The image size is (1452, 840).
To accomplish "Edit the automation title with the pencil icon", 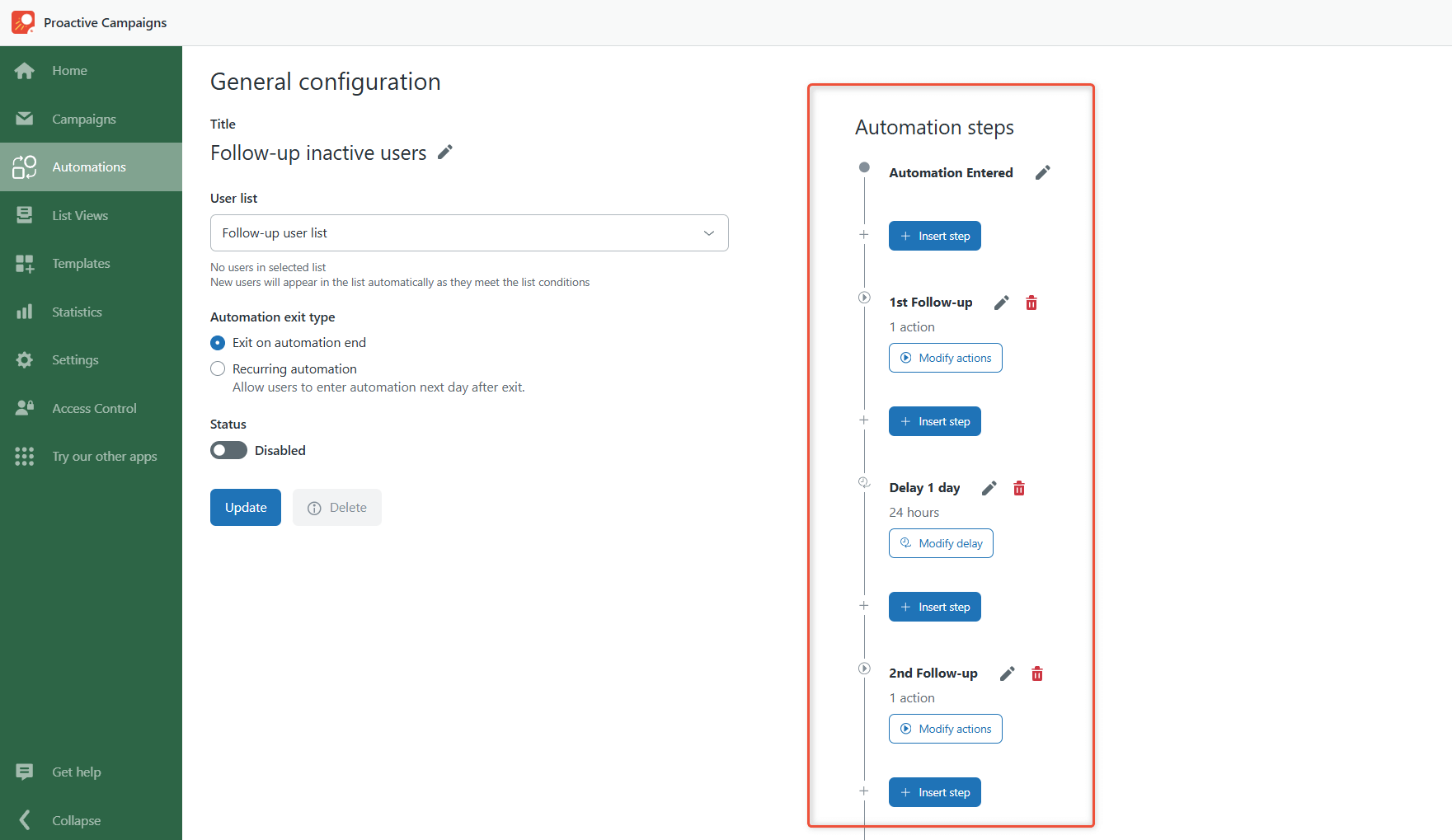I will click(x=444, y=152).
